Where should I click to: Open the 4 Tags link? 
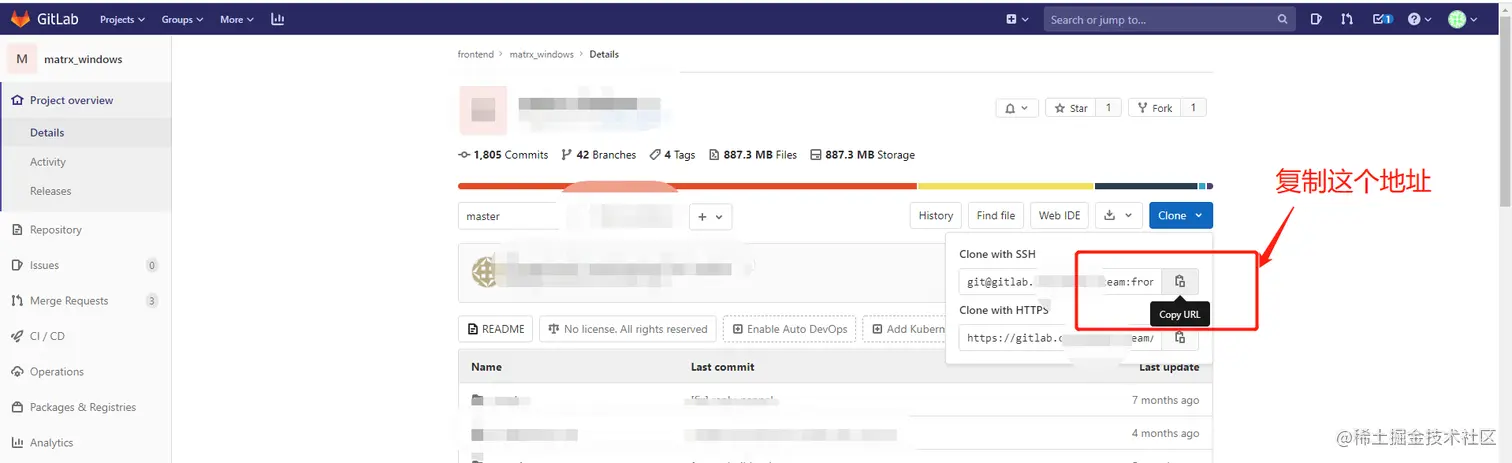pos(672,155)
